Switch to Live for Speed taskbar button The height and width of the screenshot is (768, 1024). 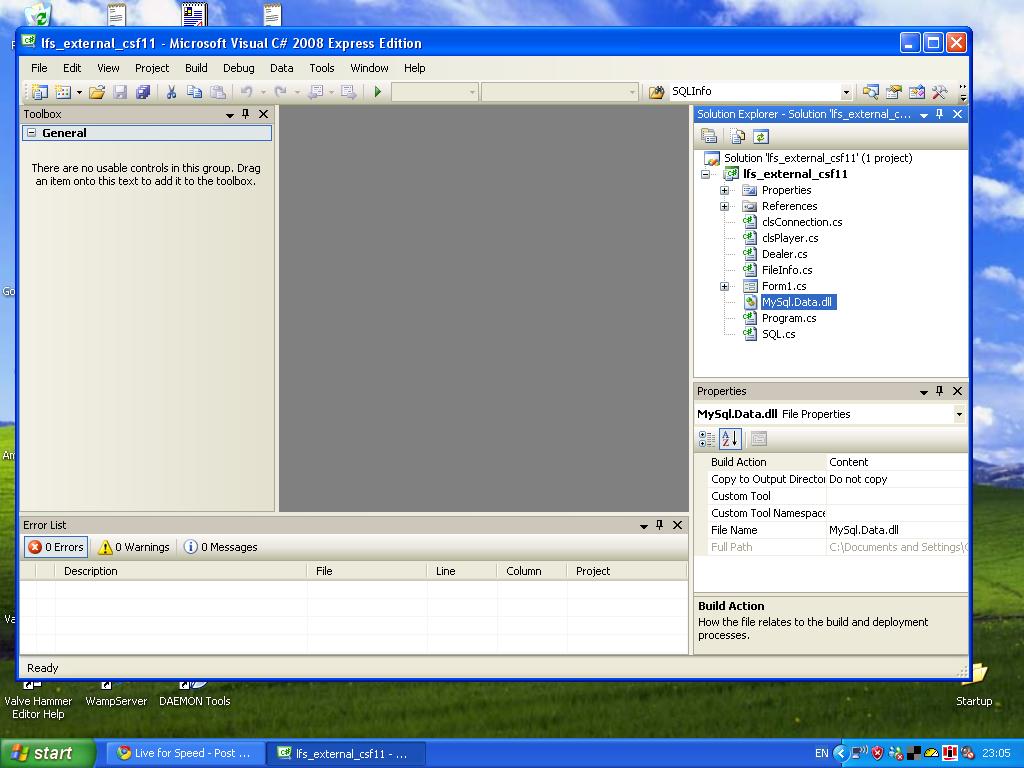(185, 754)
